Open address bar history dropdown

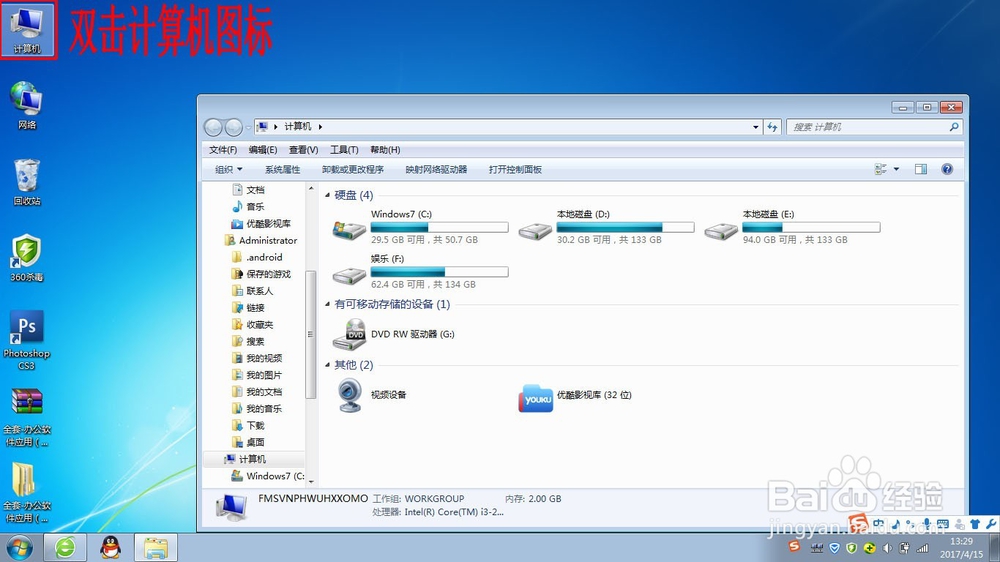pyautogui.click(x=756, y=127)
